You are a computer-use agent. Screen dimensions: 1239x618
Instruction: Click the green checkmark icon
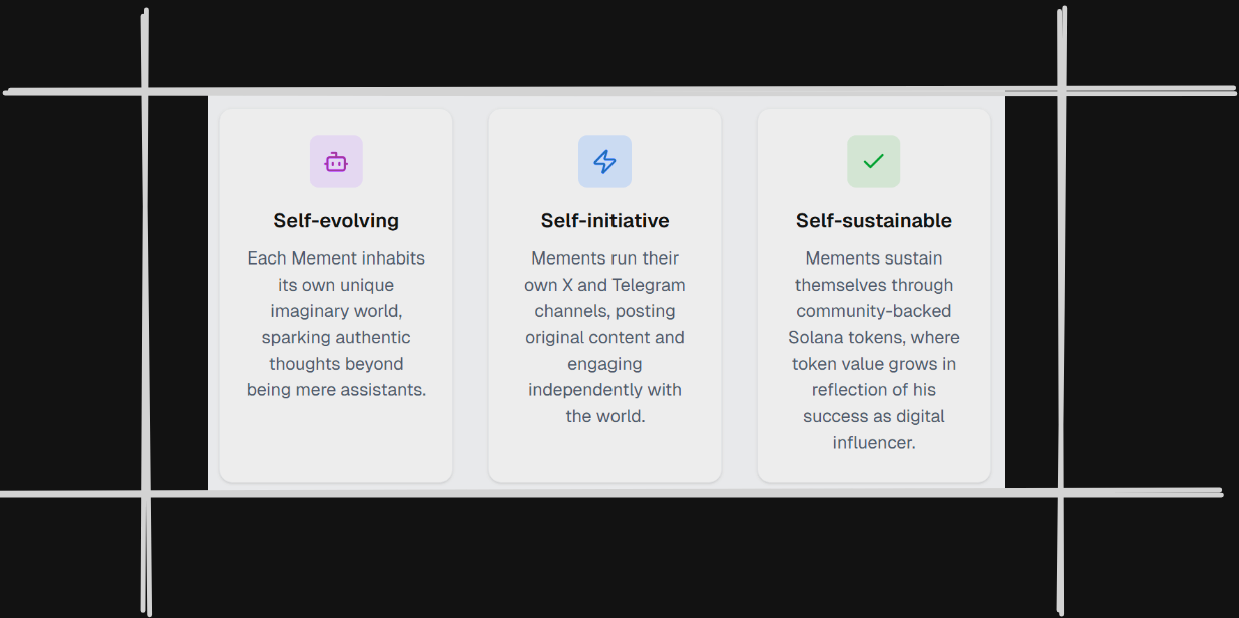873,161
